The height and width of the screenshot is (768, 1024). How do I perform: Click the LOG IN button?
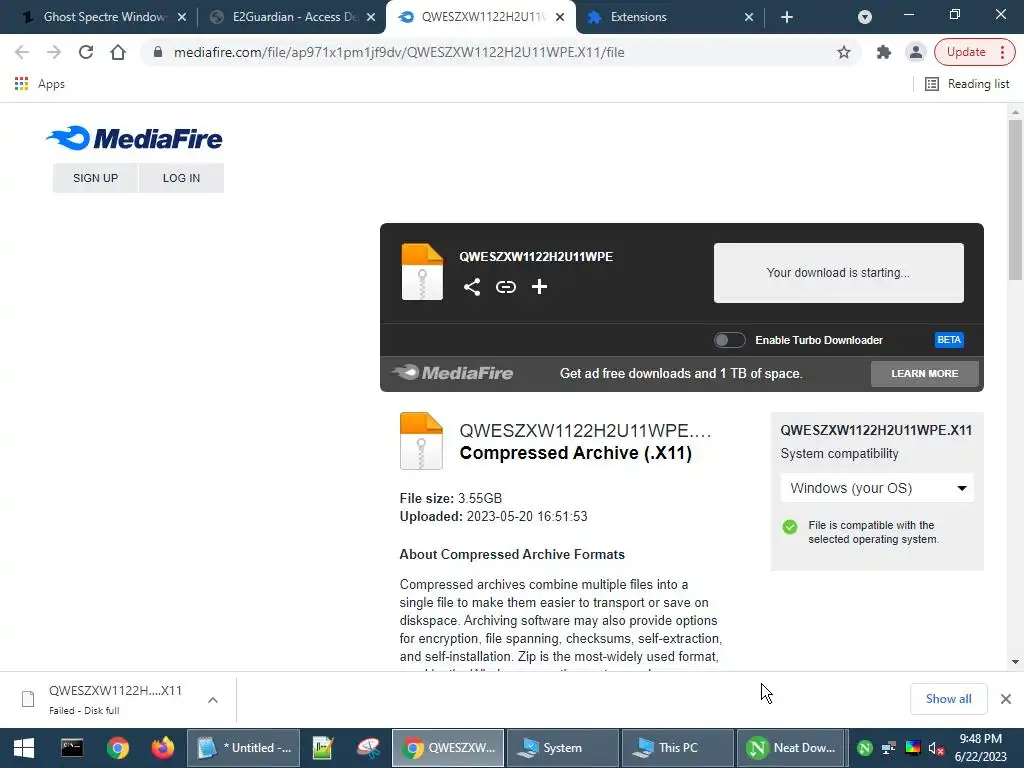pos(182,178)
